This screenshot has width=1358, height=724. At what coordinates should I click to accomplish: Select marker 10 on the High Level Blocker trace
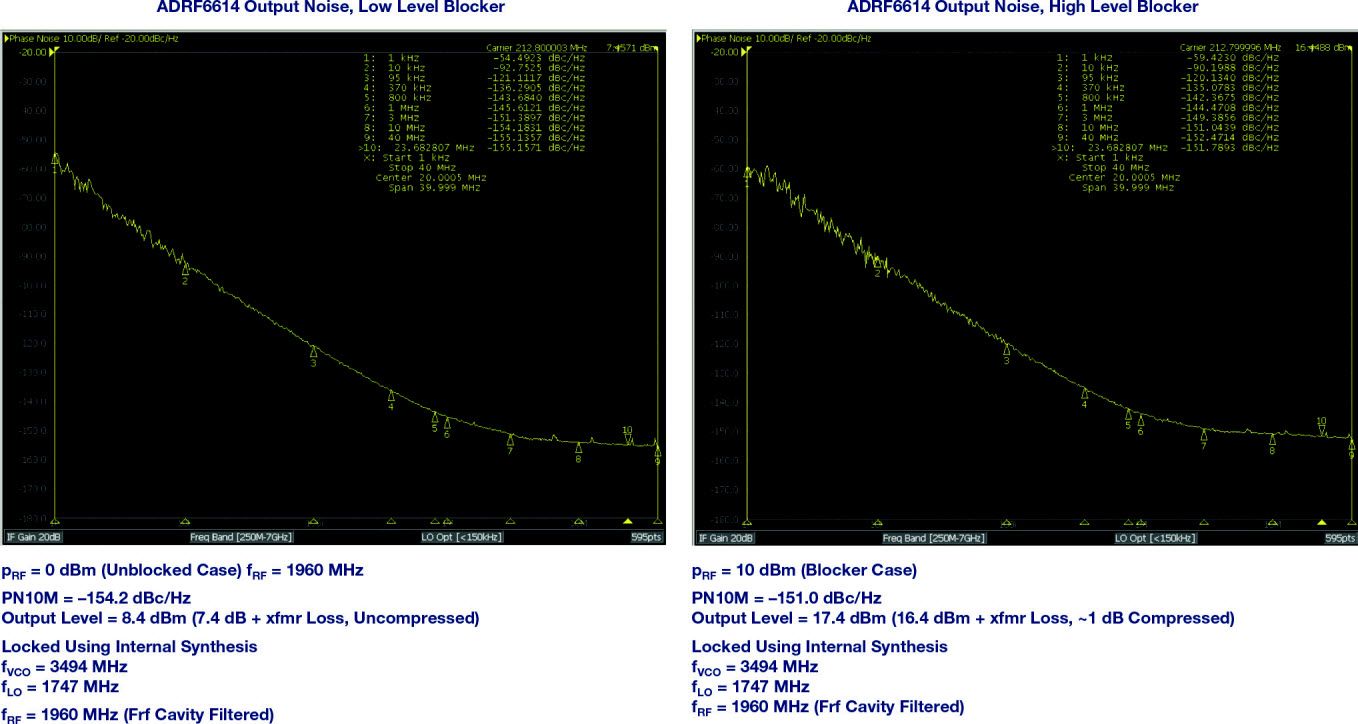(x=1321, y=427)
